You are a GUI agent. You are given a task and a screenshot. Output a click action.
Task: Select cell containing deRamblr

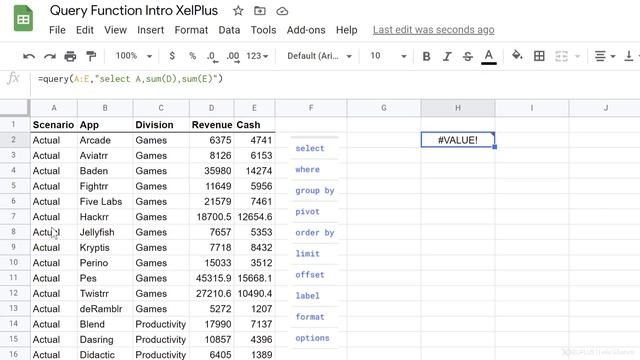pos(105,309)
